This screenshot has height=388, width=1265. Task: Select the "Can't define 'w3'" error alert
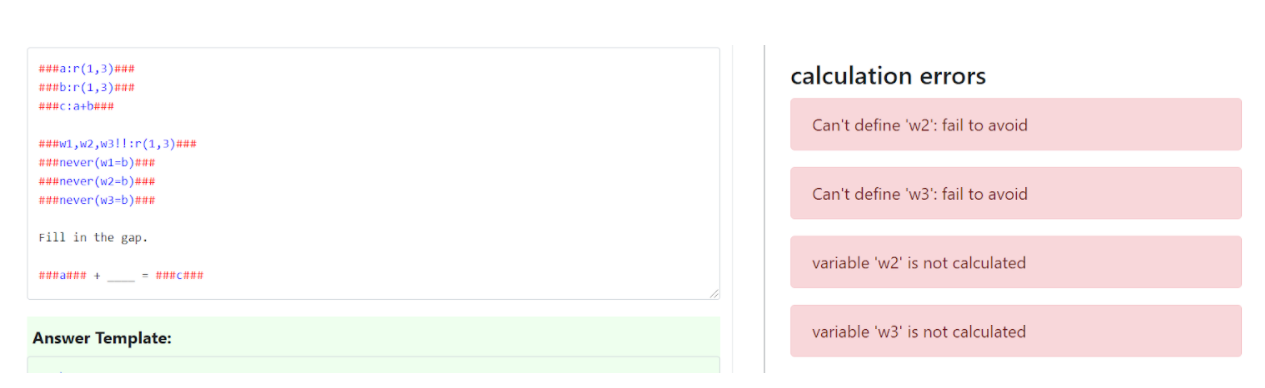(x=1016, y=194)
